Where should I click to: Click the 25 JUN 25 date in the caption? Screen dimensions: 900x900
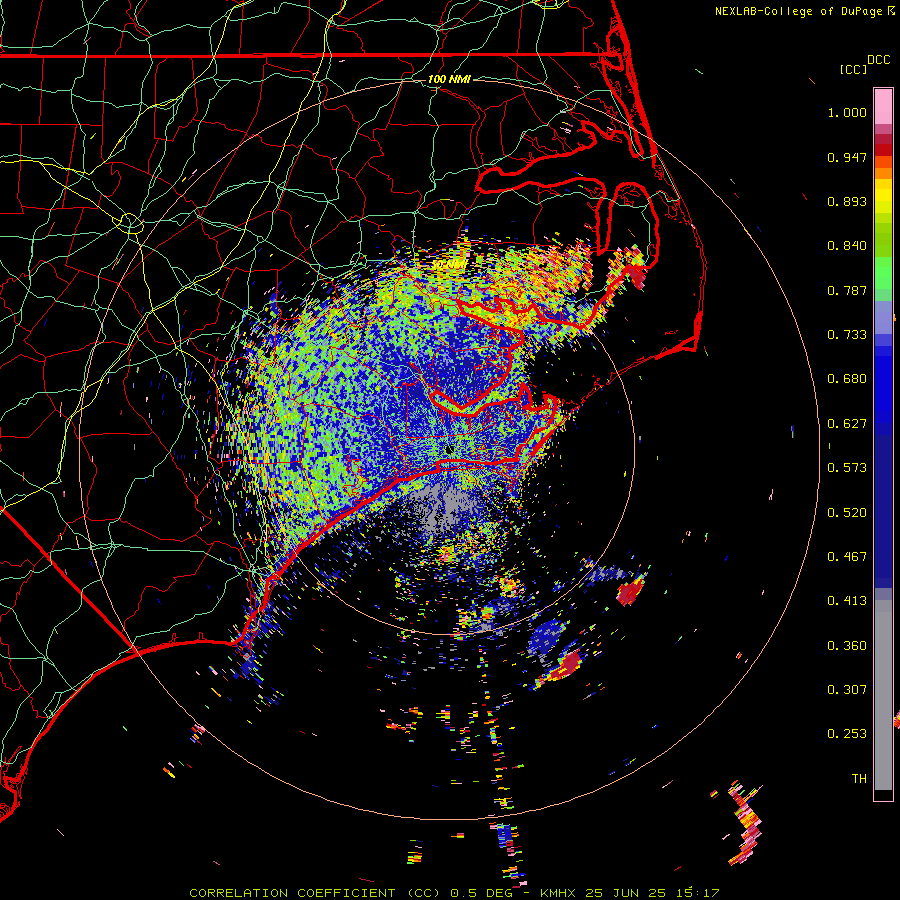[x=626, y=893]
